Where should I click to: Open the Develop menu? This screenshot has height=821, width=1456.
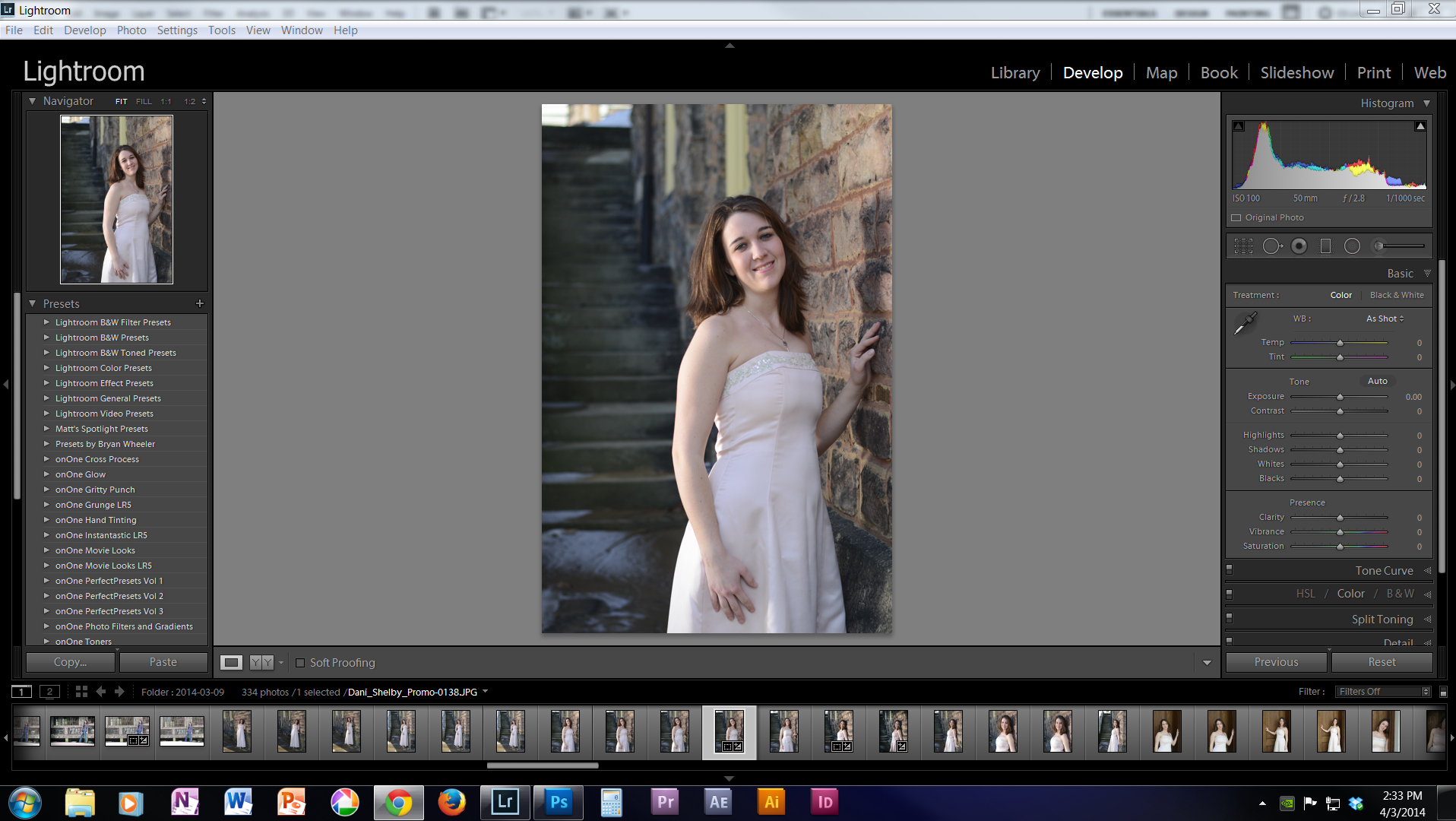click(x=84, y=30)
